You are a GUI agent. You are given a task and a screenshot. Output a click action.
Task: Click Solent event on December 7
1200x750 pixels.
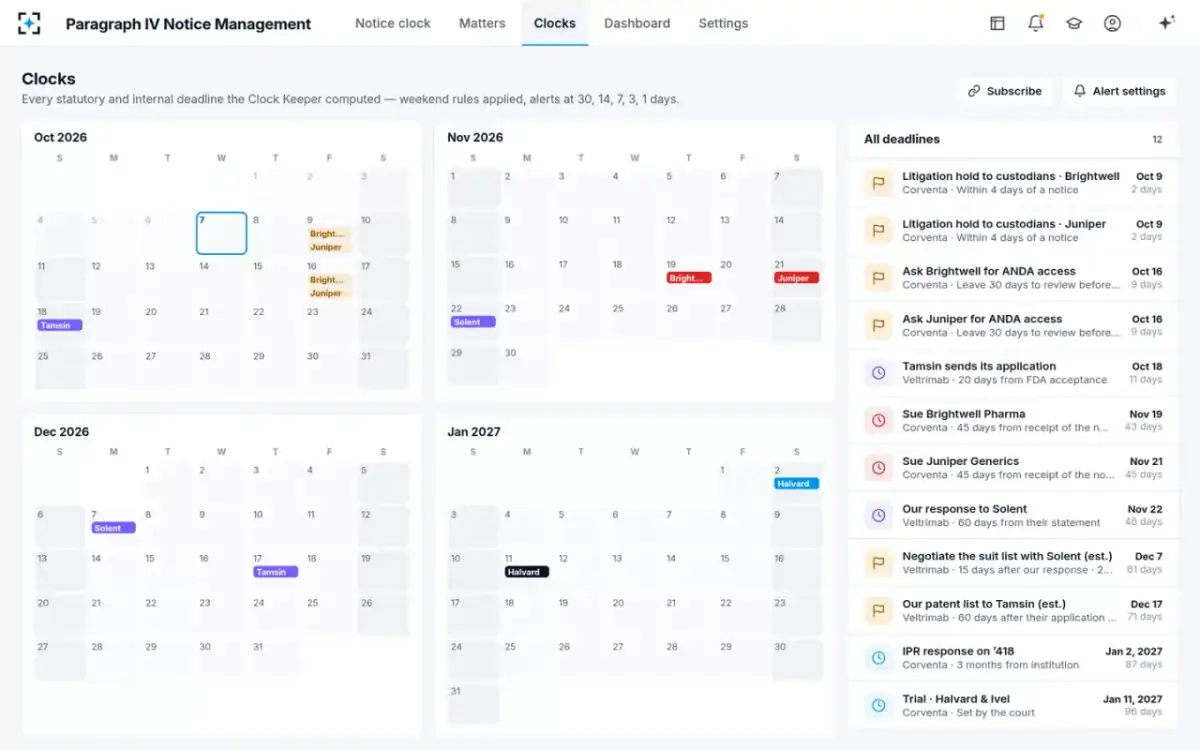pos(113,528)
